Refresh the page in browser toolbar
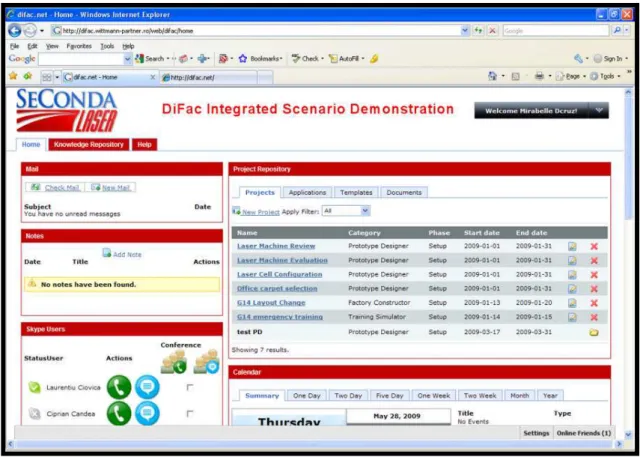This screenshot has width=640, height=457. pos(478,31)
